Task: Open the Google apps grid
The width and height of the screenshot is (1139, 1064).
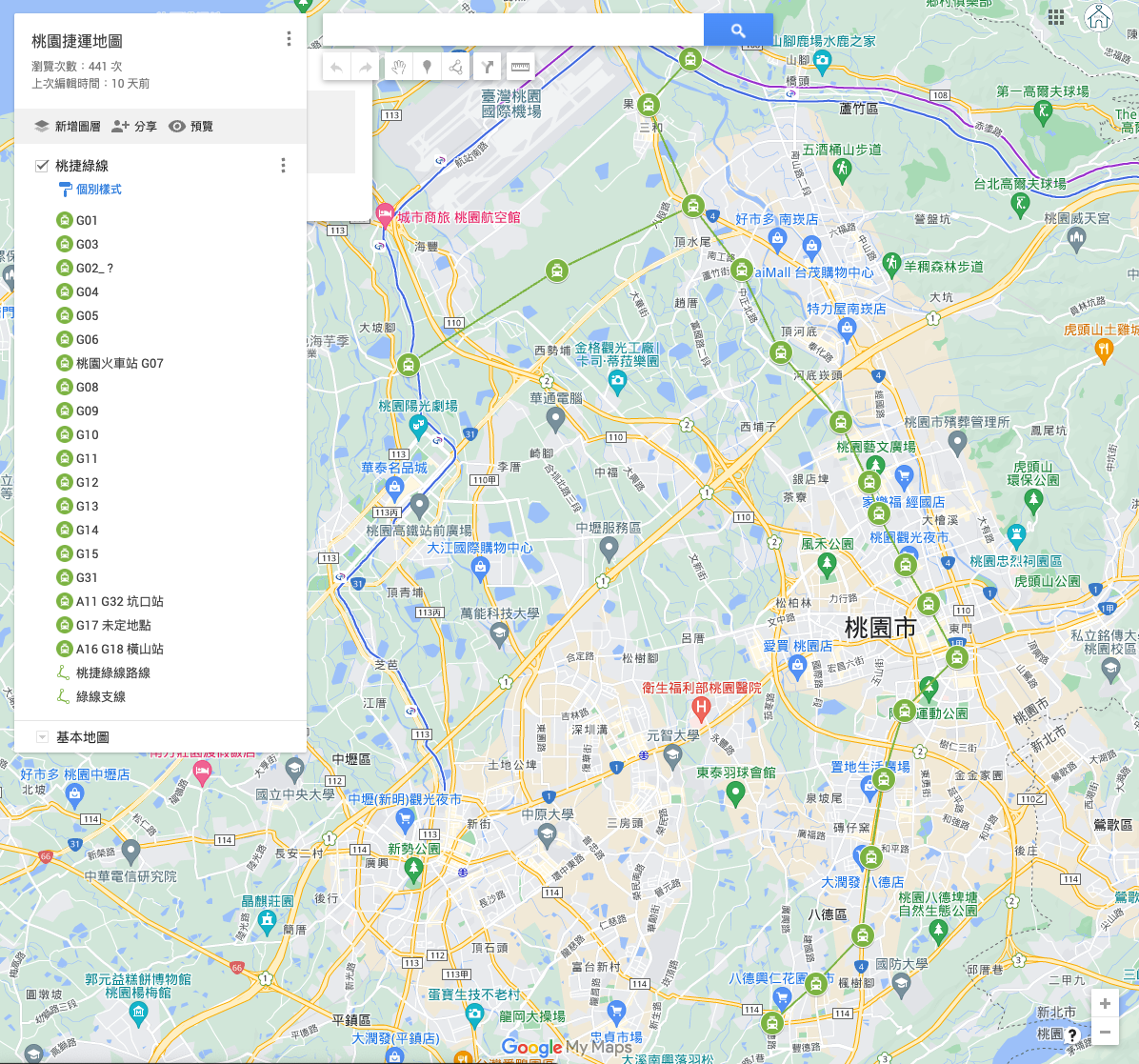Action: click(x=1056, y=17)
